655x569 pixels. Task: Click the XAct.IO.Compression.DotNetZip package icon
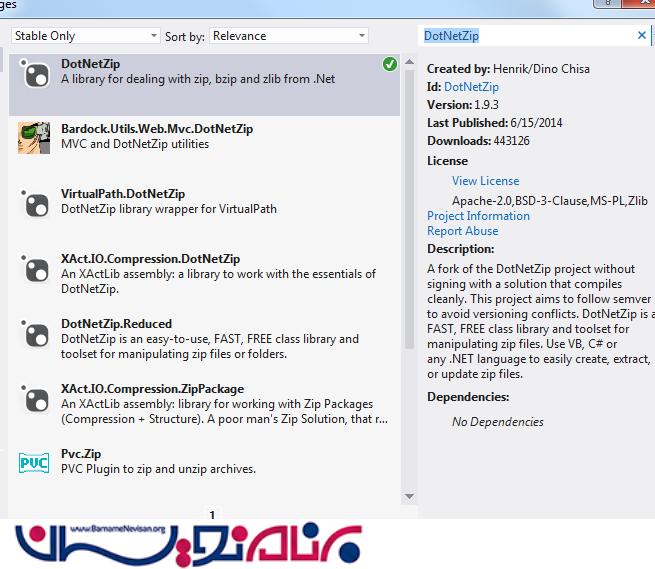click(34, 268)
